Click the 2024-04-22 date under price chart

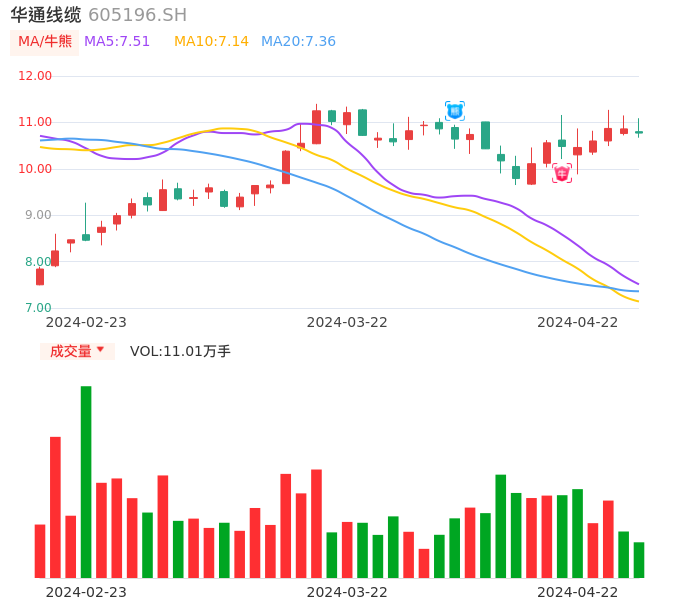click(x=578, y=323)
